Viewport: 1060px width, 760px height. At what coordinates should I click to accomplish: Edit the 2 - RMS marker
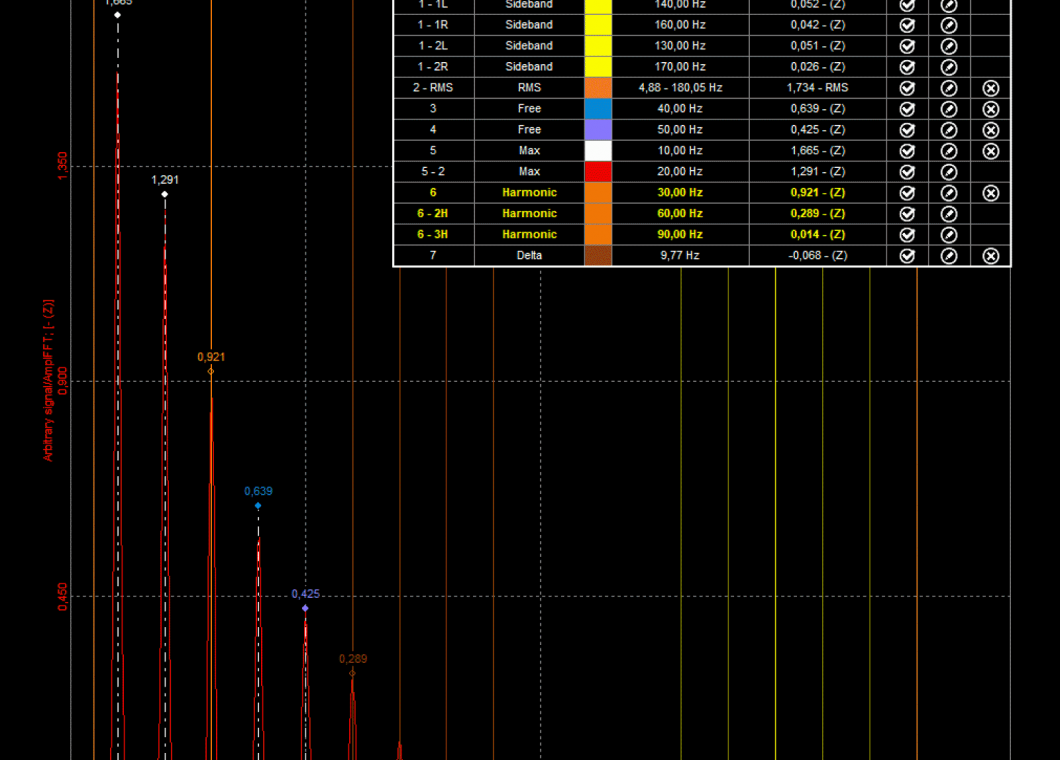948,88
